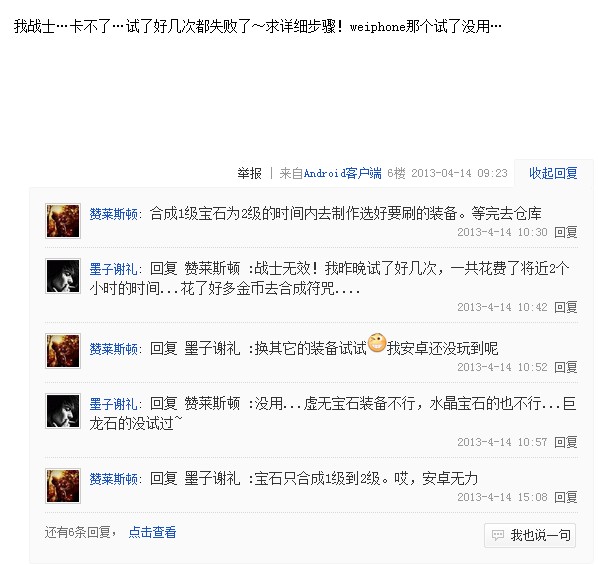
Task: Expand remaining replies via 点击查看
Action: (x=153, y=532)
